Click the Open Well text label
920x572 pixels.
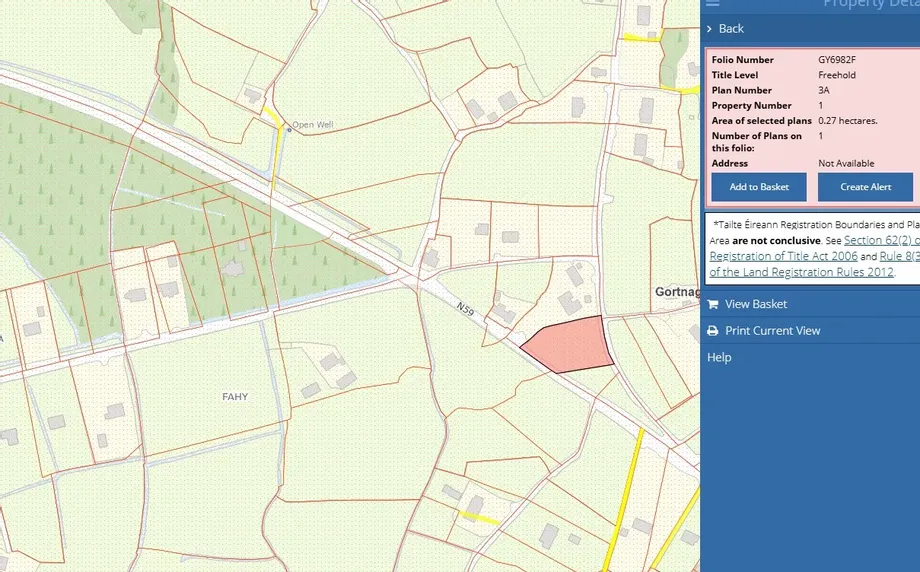[x=313, y=124]
